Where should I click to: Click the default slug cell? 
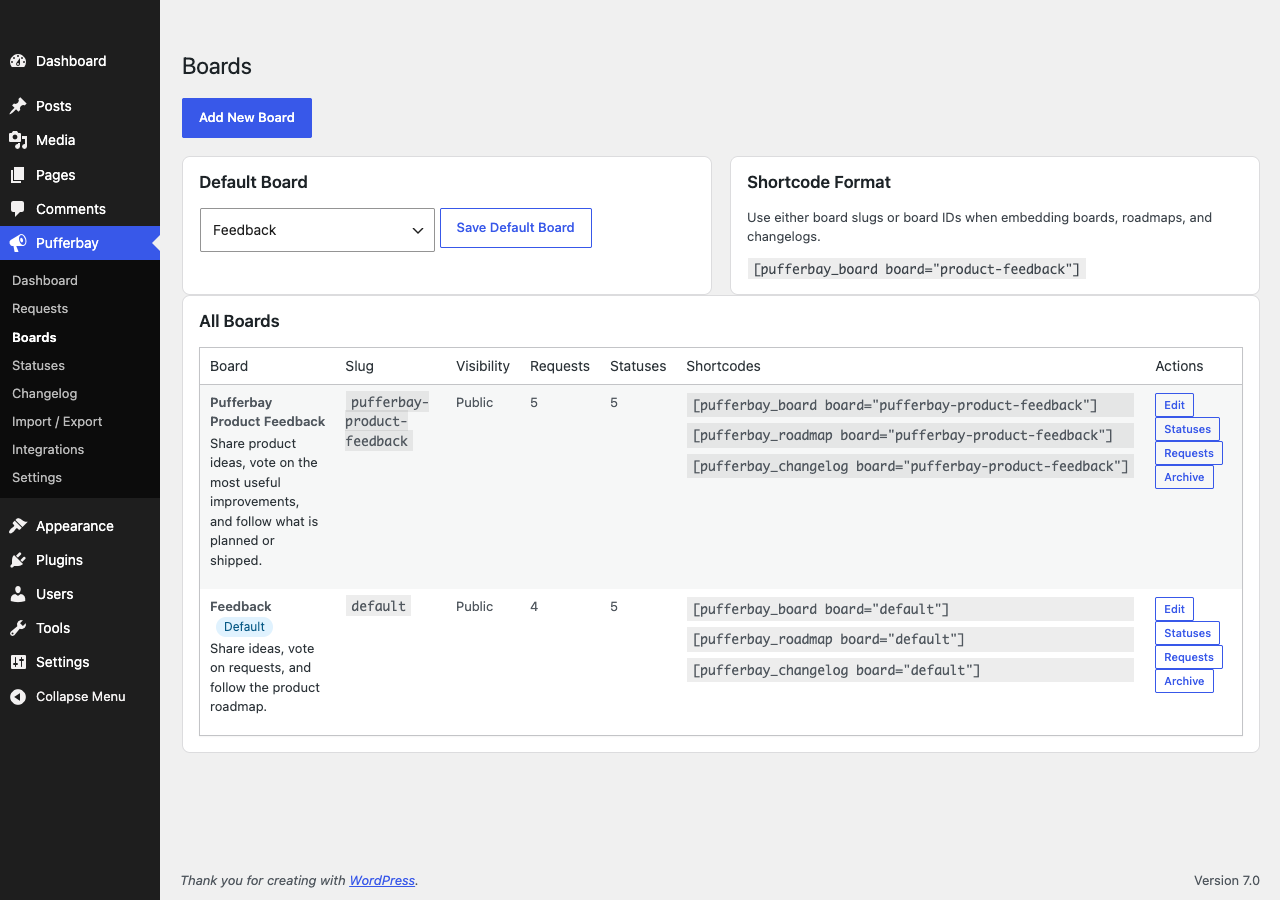(378, 606)
